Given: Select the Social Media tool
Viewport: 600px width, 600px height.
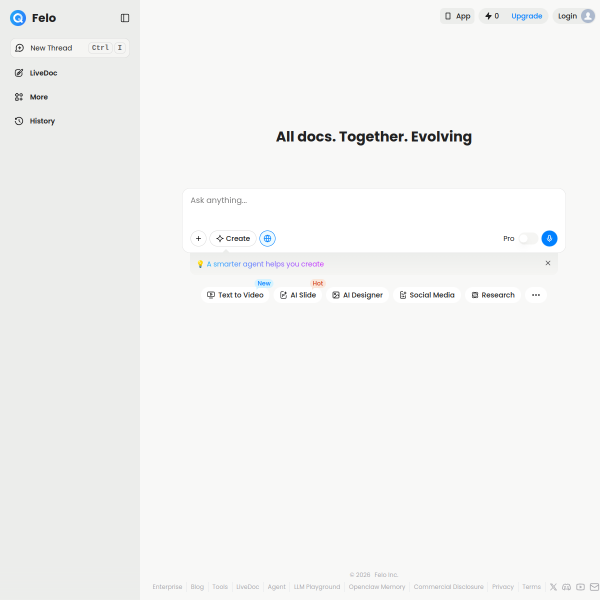Looking at the screenshot, I should 427,295.
